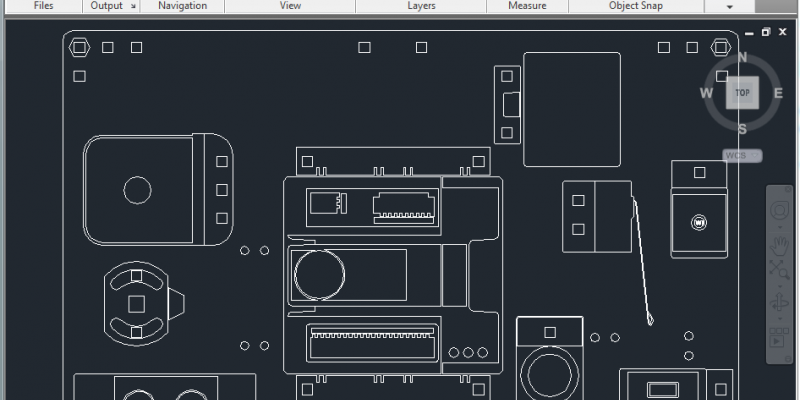This screenshot has height=400, width=800.
Task: Select the Orbit tool in navigation bar
Action: [779, 303]
